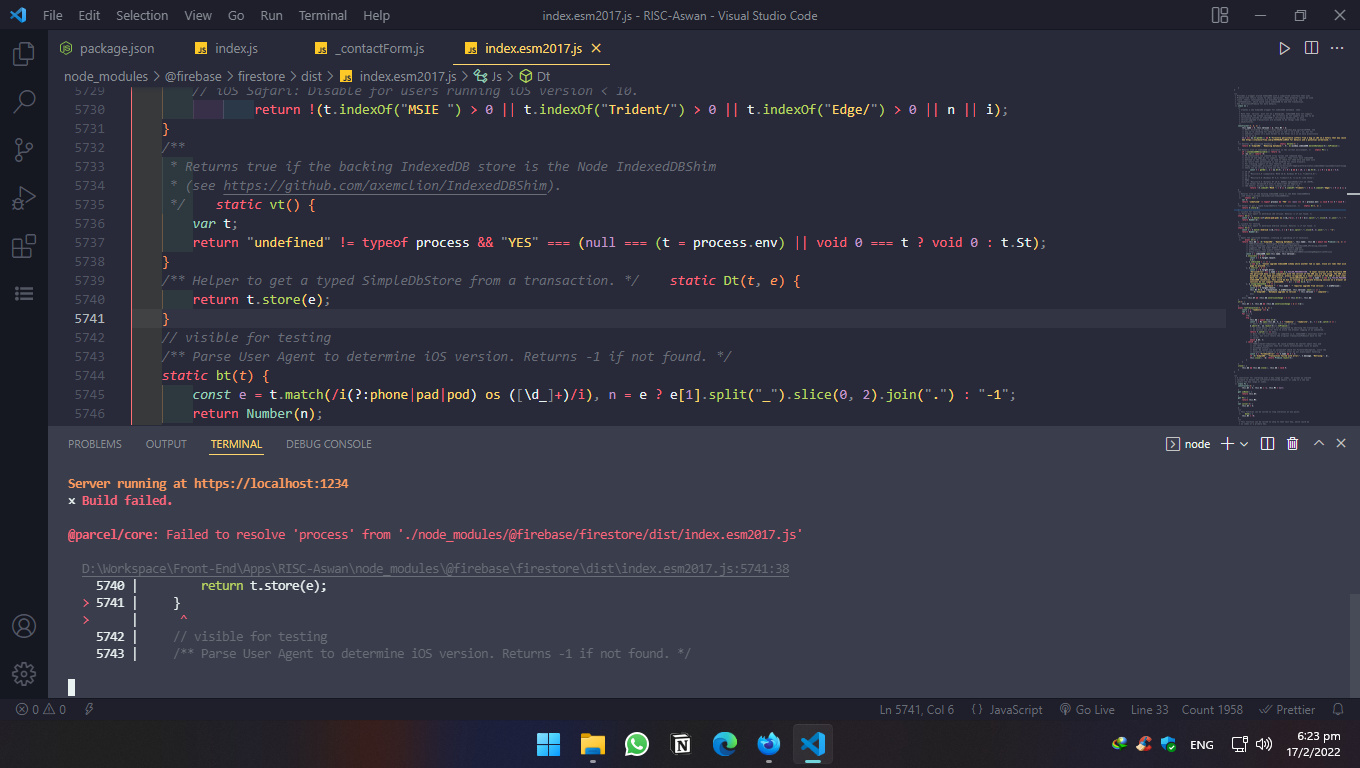Screen dimensions: 1360x768
Task: Kill the terminal with the trash icon
Action: [1292, 444]
